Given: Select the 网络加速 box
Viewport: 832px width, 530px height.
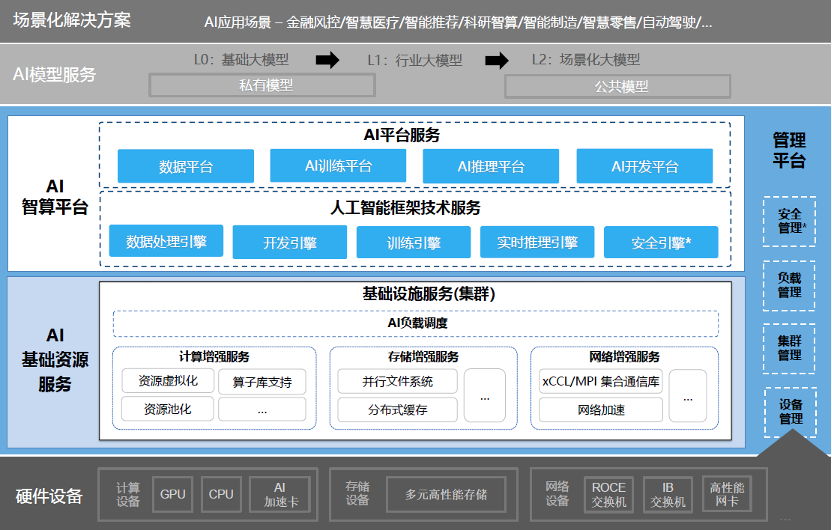Looking at the screenshot, I should pyautogui.click(x=601, y=410).
